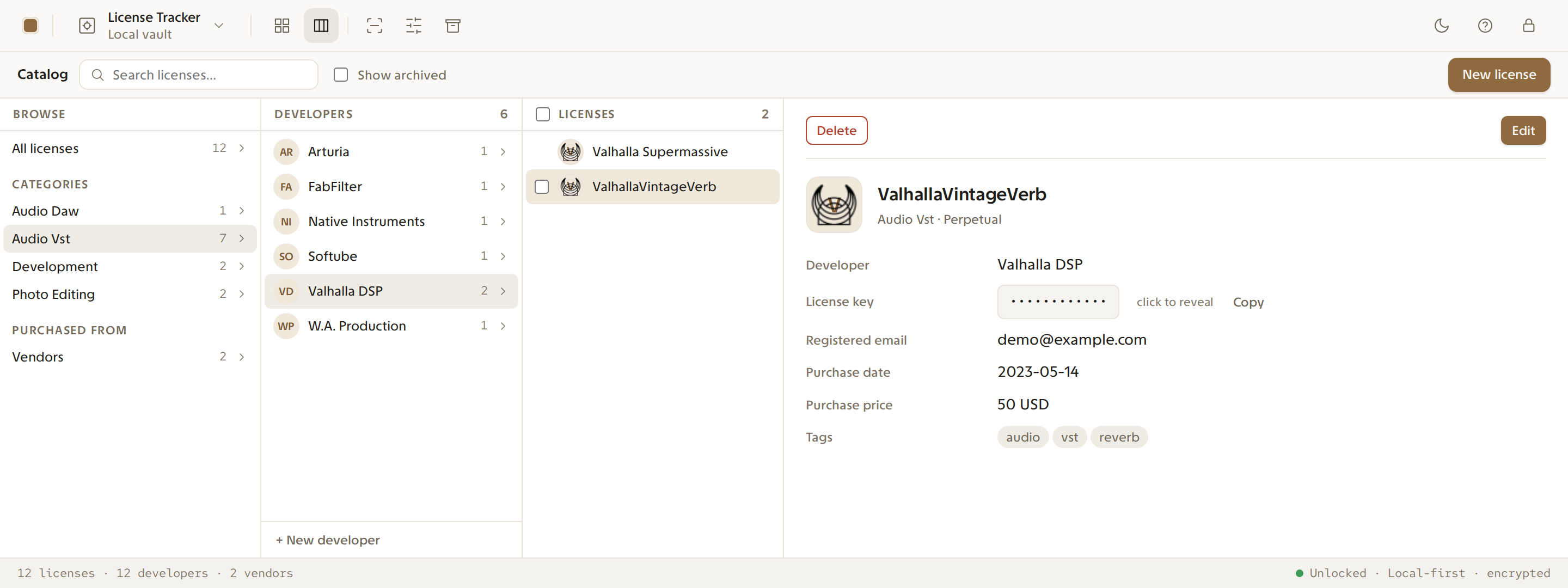
Task: Click the demo@example.com email value
Action: coord(1071,340)
